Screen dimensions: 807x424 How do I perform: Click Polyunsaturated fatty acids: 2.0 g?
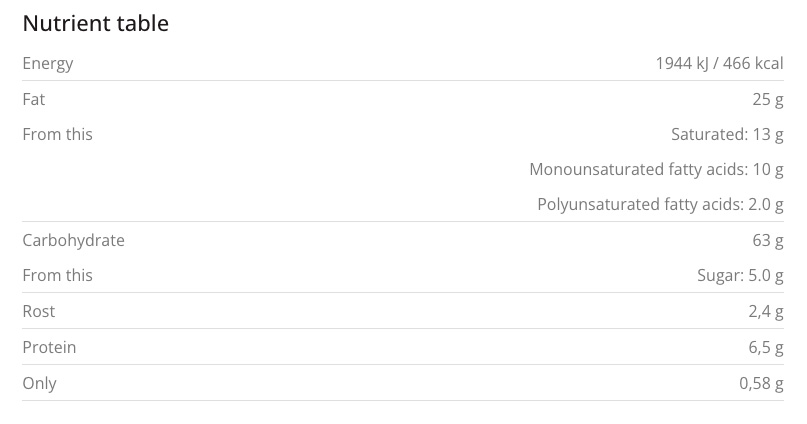660,205
